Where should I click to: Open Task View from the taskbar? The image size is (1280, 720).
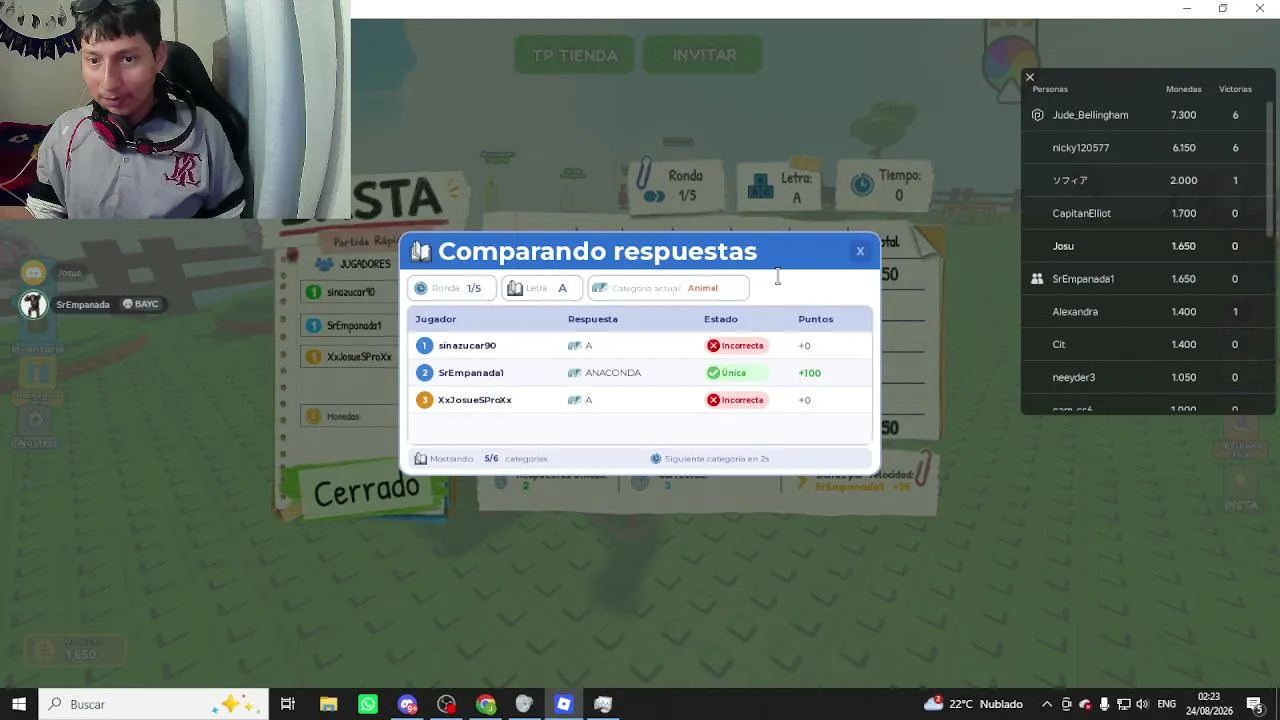(x=287, y=704)
